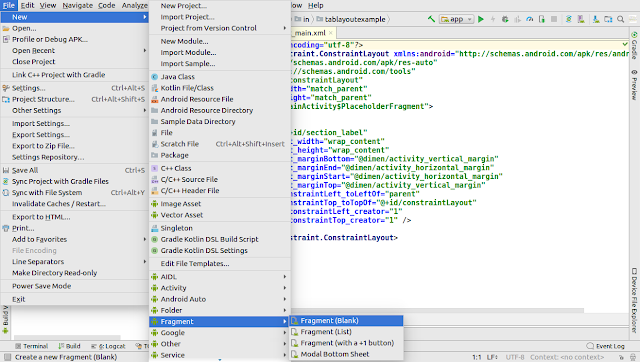Expand the Activity submenu
Image resolution: width=640 pixels, height=362 pixels.
(x=220, y=288)
